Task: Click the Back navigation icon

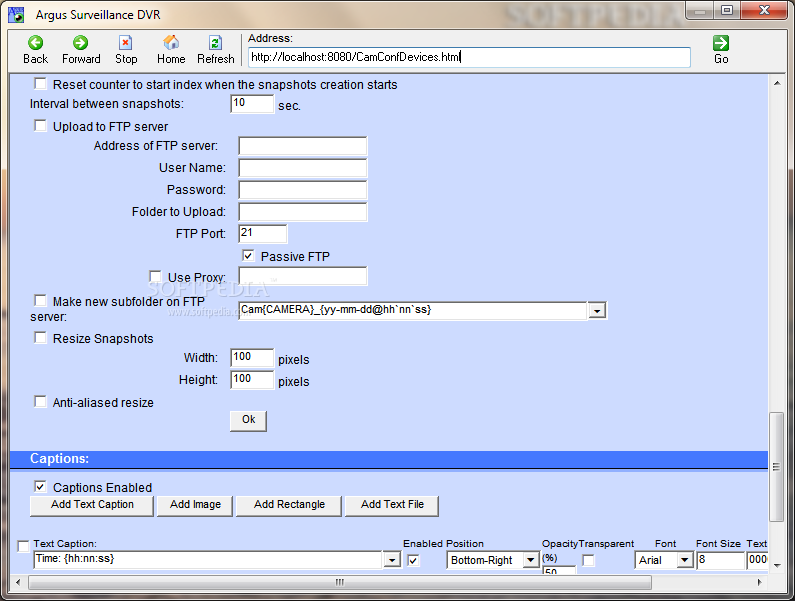Action: point(35,43)
